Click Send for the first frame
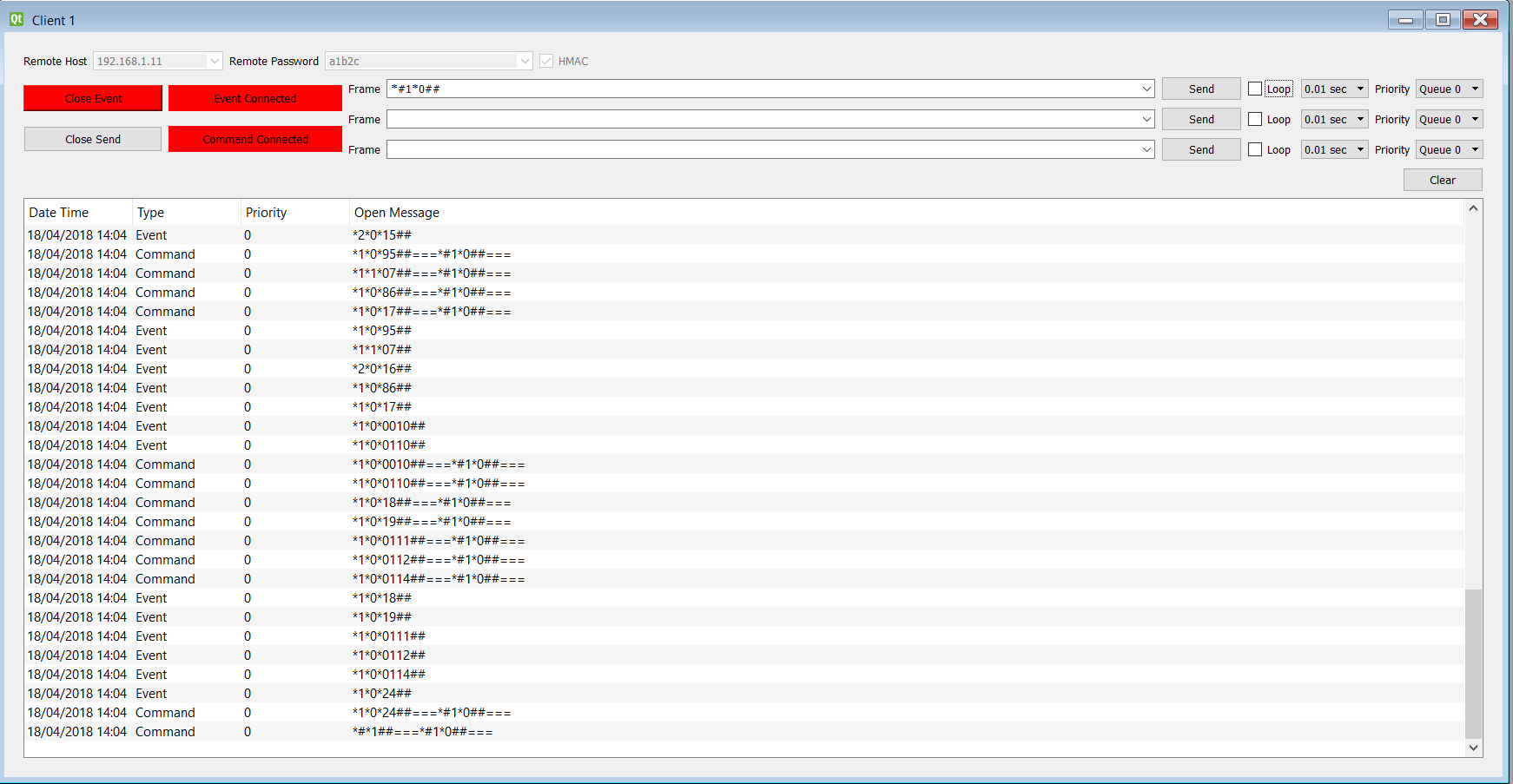The width and height of the screenshot is (1513, 784). [x=1201, y=89]
